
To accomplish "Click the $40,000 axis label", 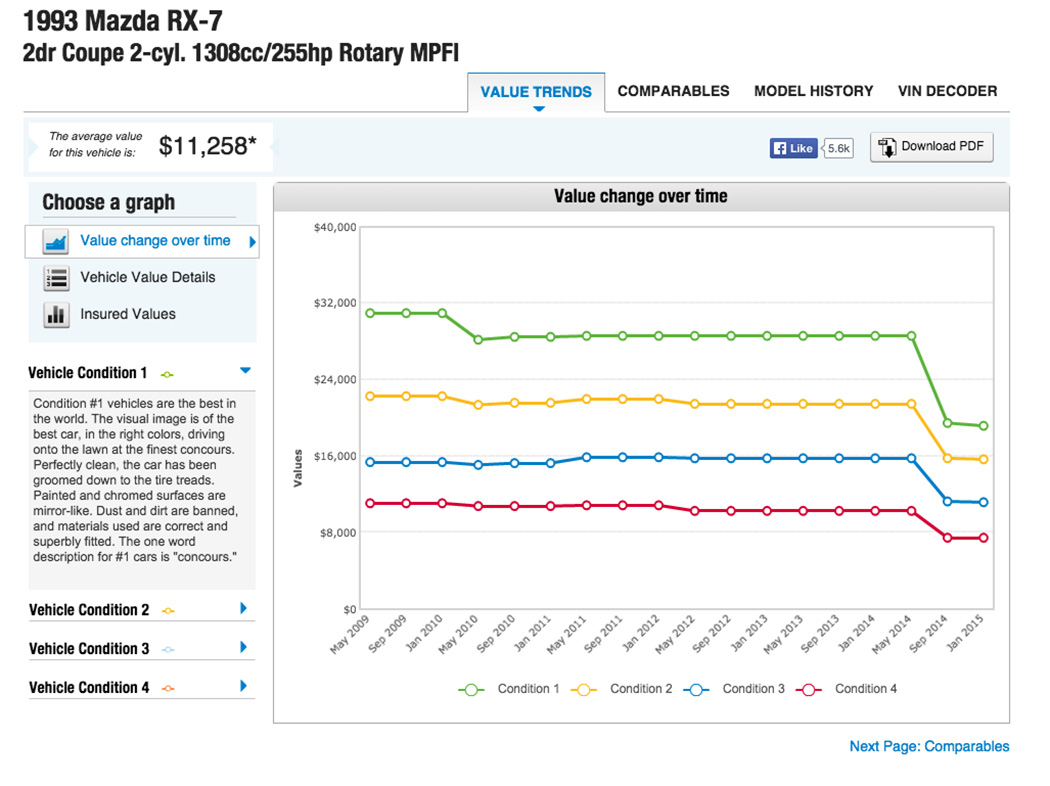I will coord(335,228).
